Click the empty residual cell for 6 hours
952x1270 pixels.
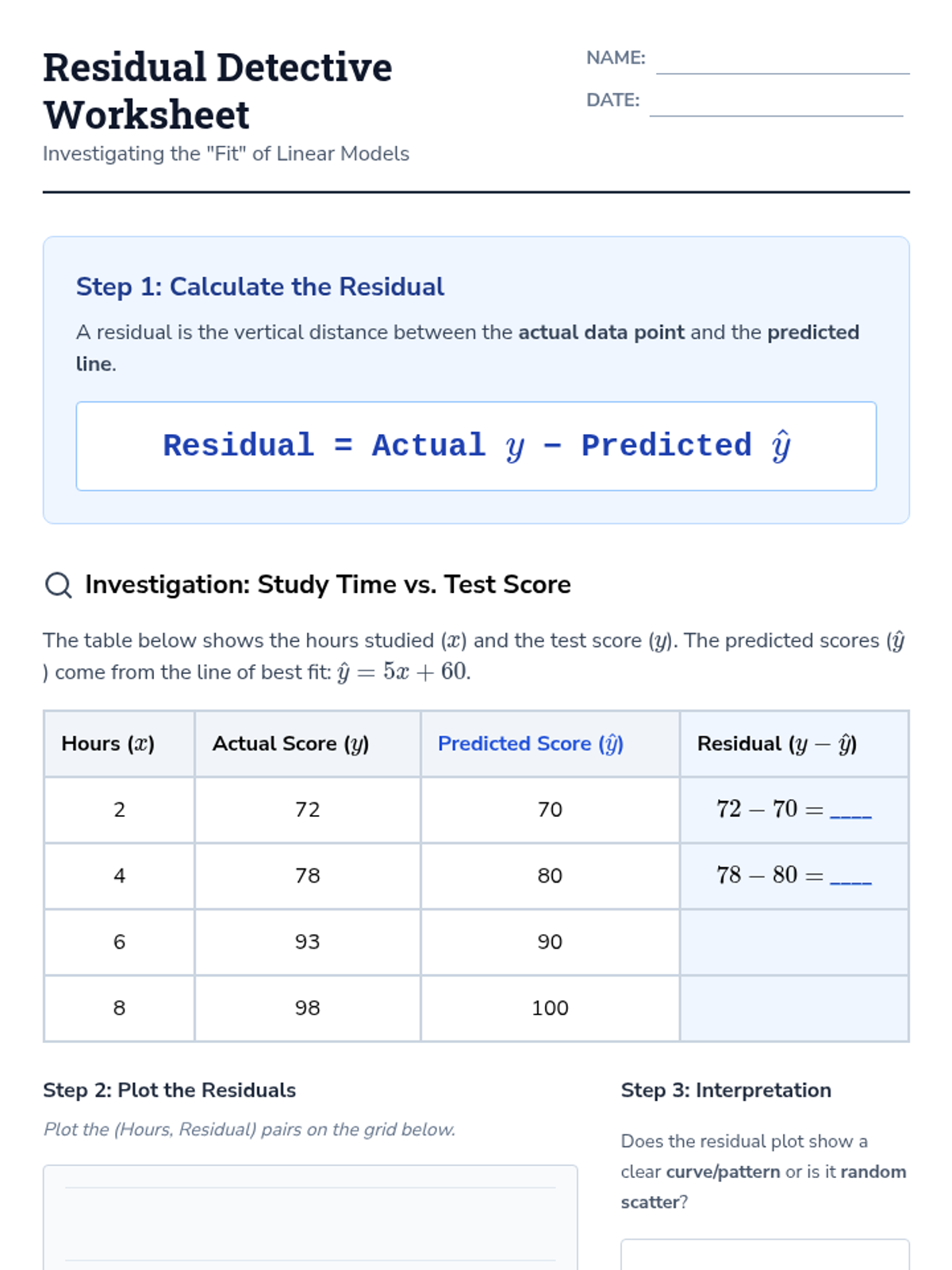coord(794,942)
